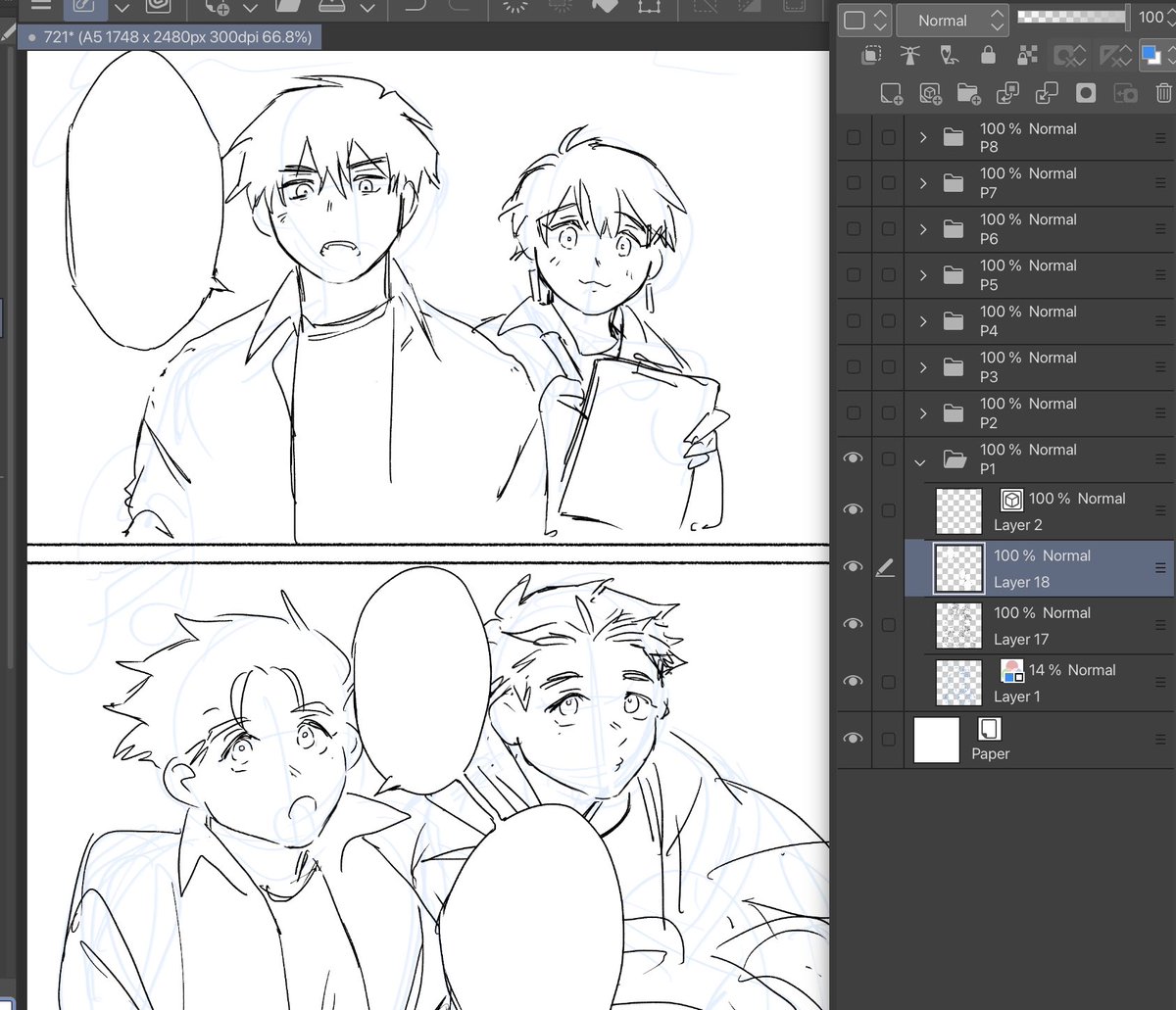Click the layer opacity slider
The height and width of the screenshot is (1010, 1176).
click(1072, 17)
